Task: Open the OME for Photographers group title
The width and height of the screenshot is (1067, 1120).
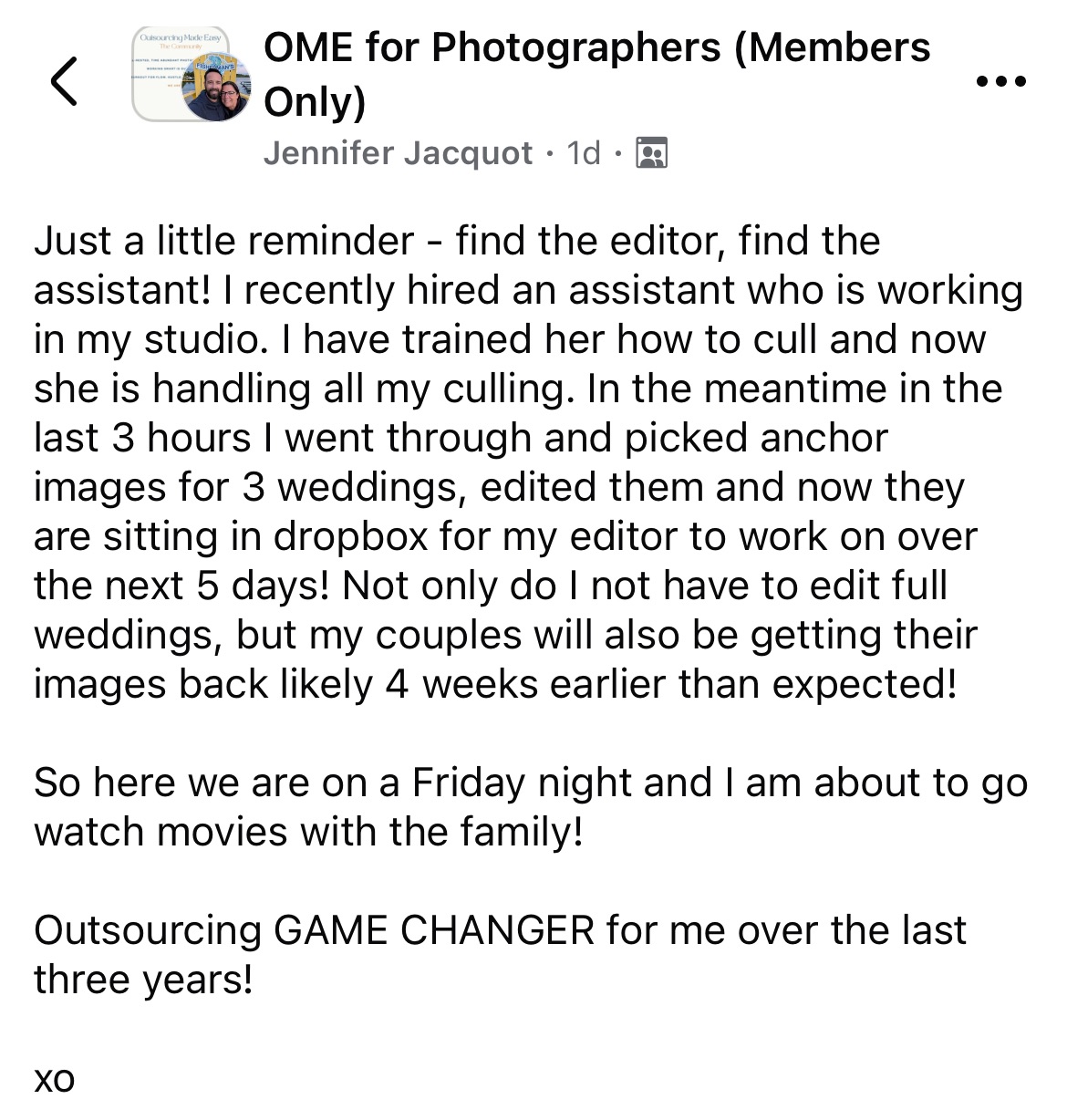Action: point(596,48)
